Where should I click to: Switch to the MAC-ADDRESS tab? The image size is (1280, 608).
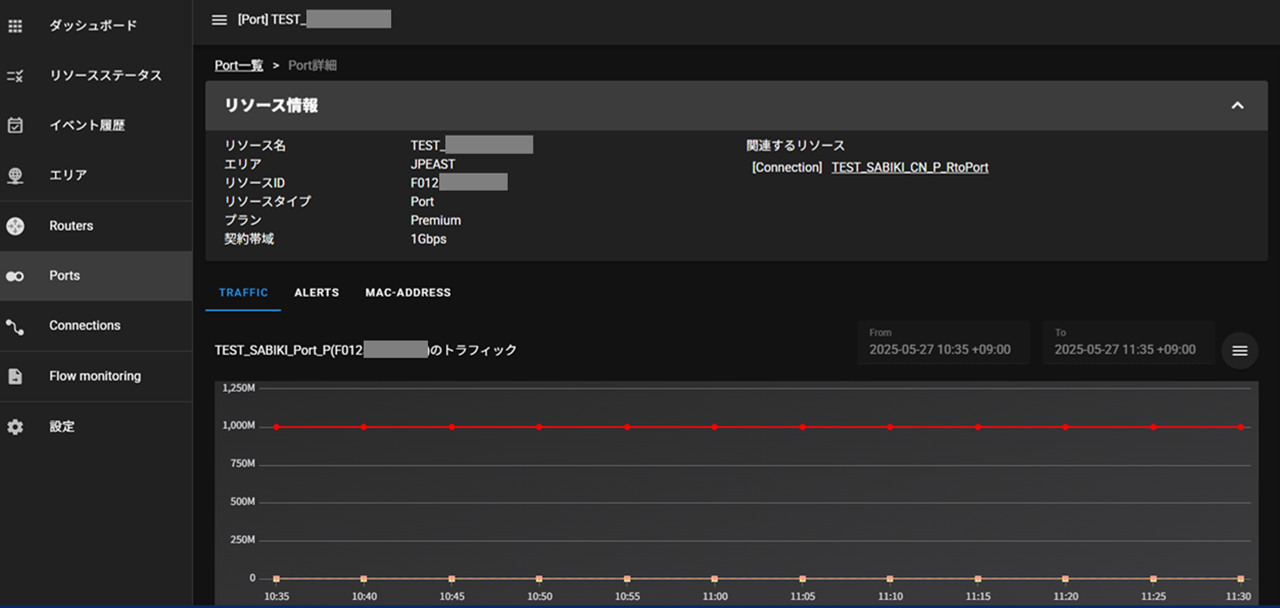408,293
